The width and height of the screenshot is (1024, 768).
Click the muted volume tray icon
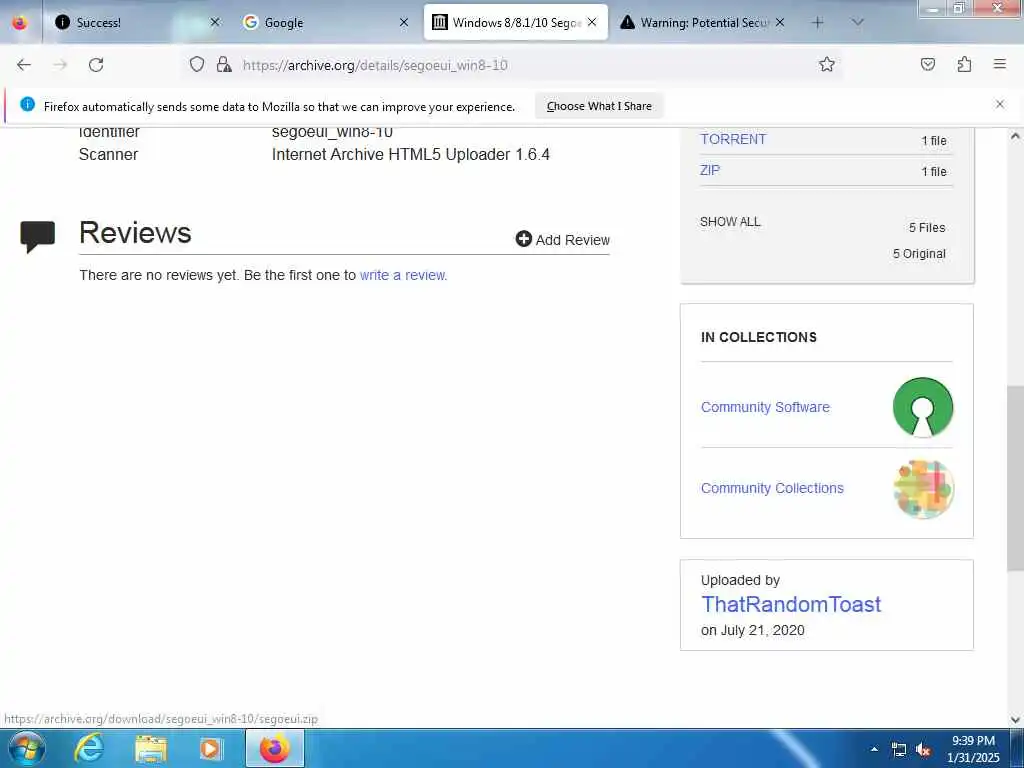[923, 750]
